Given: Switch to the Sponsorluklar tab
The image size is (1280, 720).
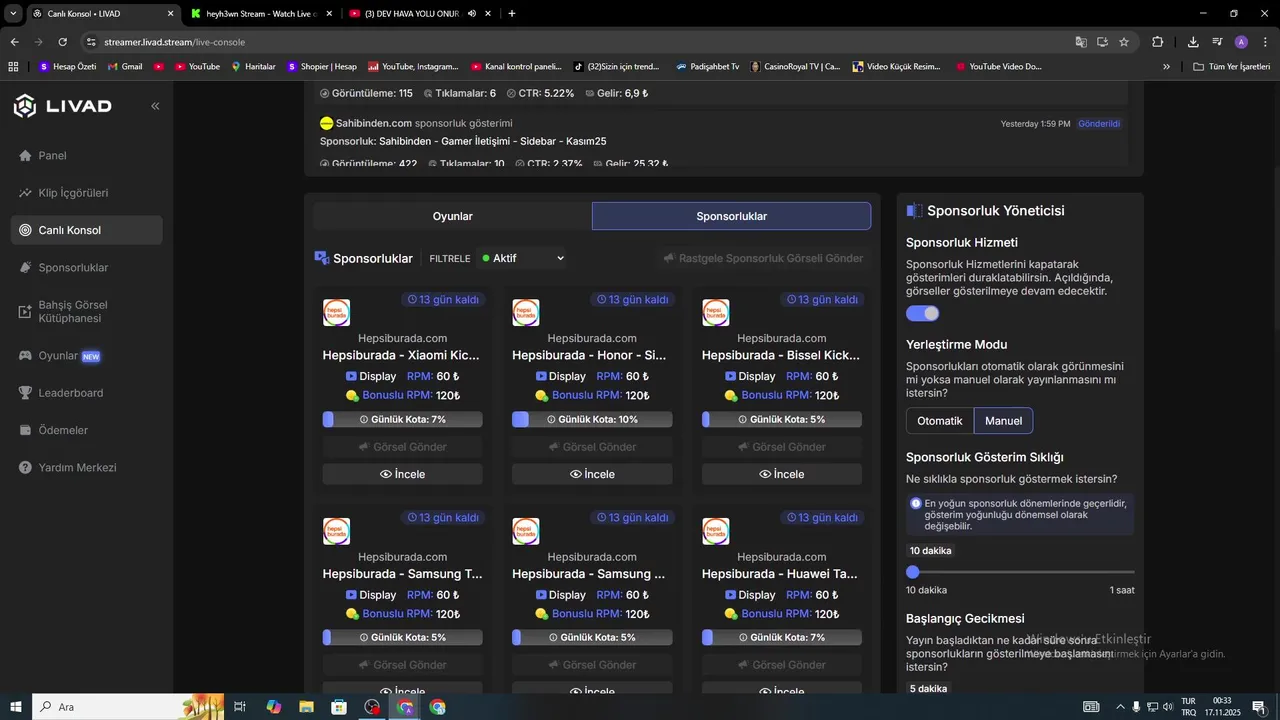Looking at the screenshot, I should coord(731,216).
